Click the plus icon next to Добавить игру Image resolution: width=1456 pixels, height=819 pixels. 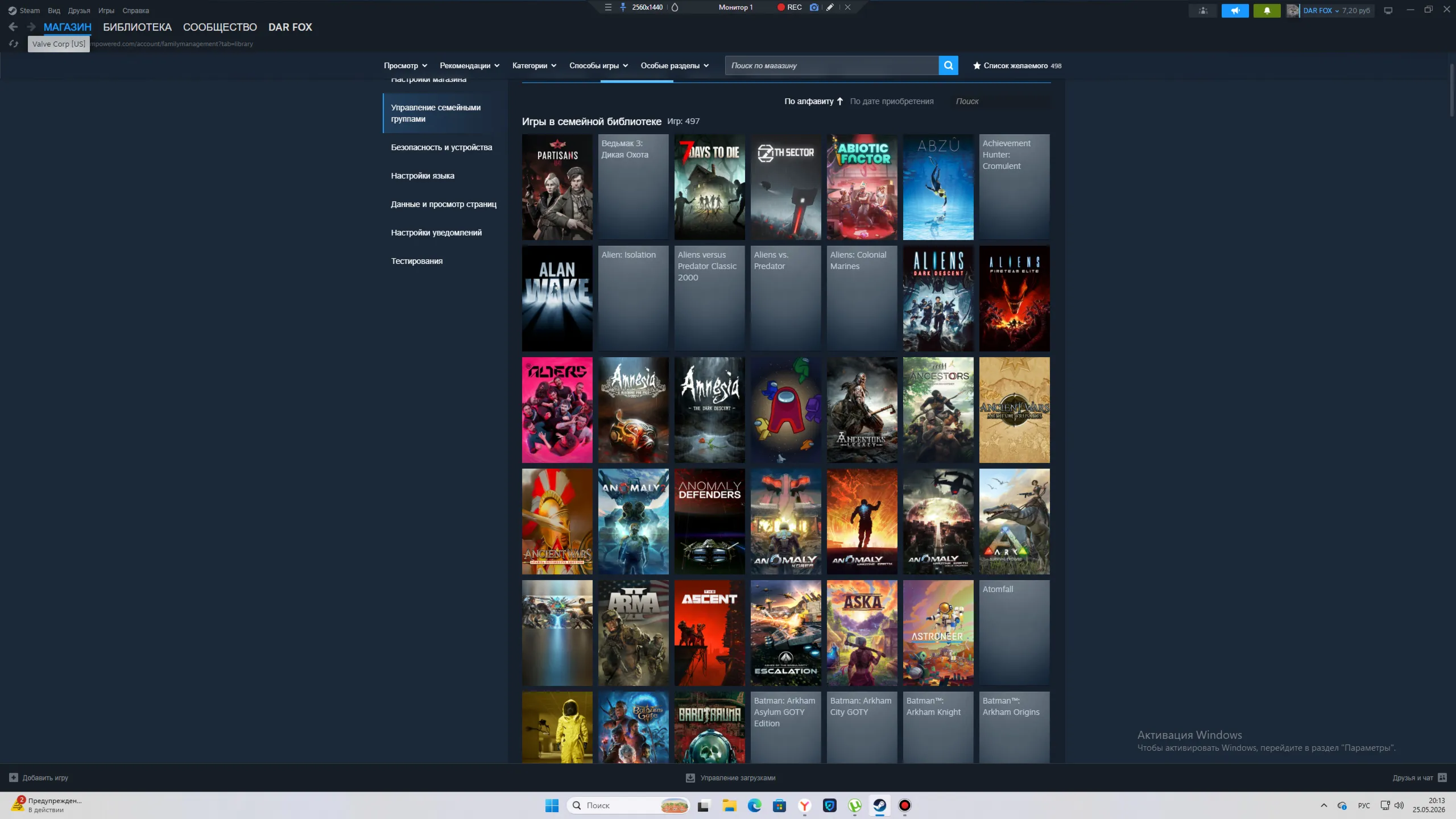(14, 777)
